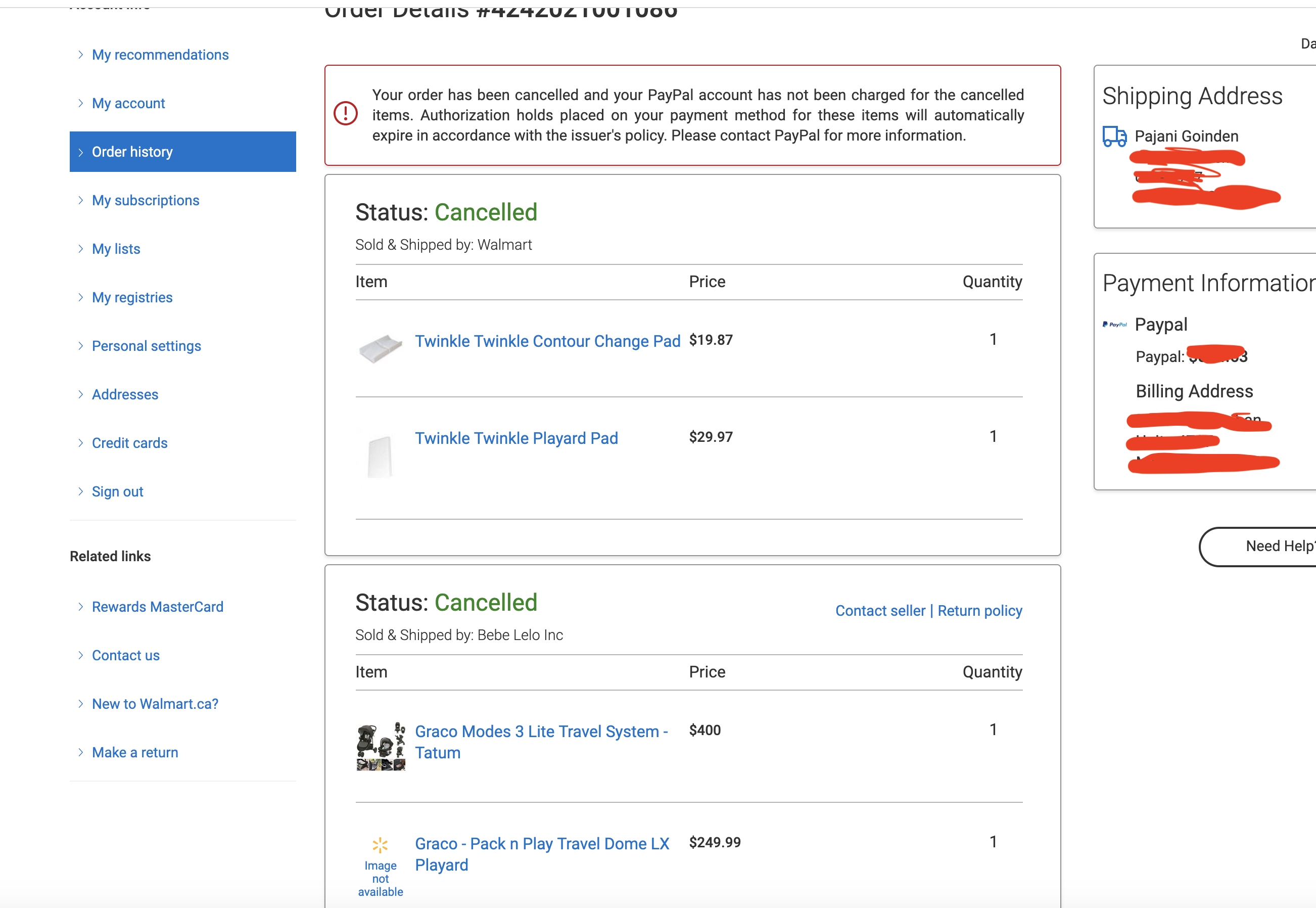Click the PayPal logo under Payment Information
The width and height of the screenshot is (1316, 908).
pos(1115,324)
